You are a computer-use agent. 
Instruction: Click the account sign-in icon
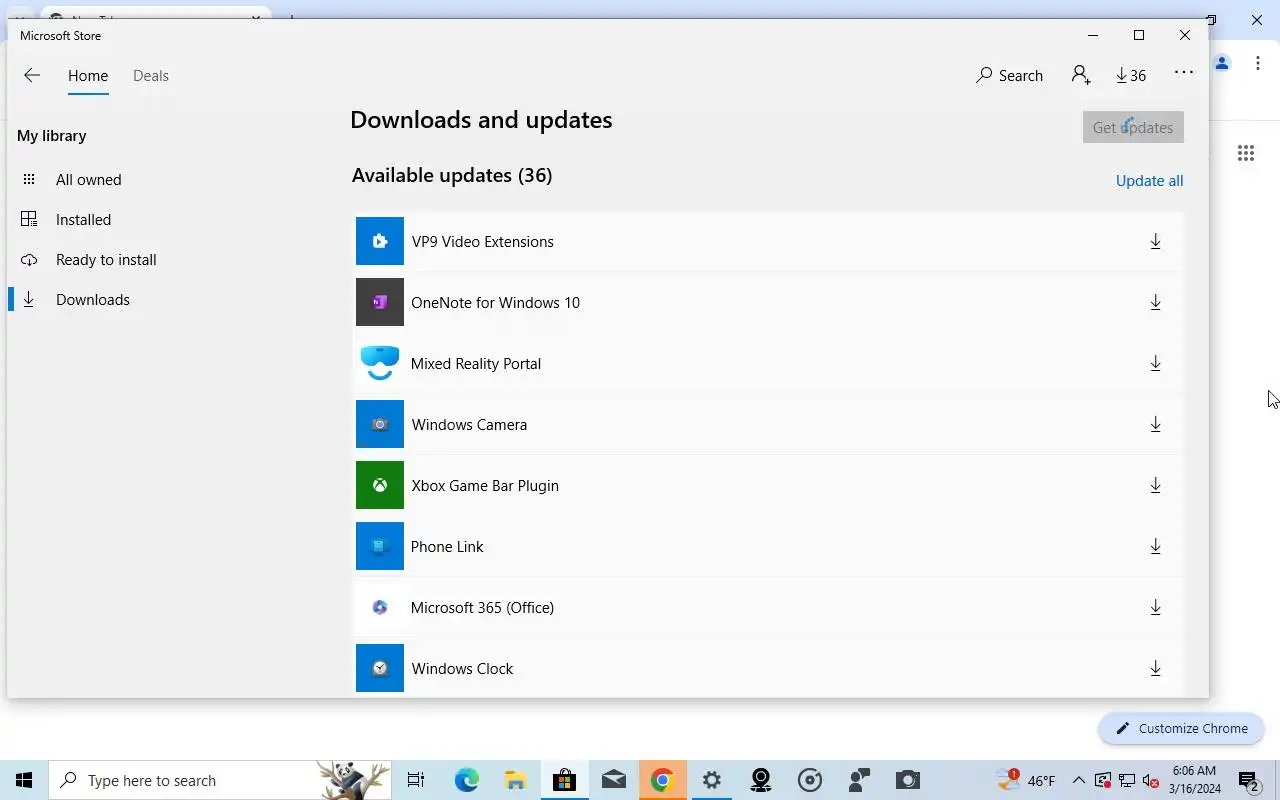pyautogui.click(x=1080, y=75)
